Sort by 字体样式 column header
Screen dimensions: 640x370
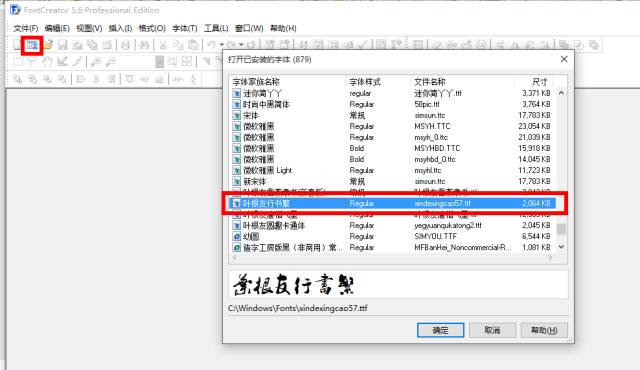pos(379,82)
